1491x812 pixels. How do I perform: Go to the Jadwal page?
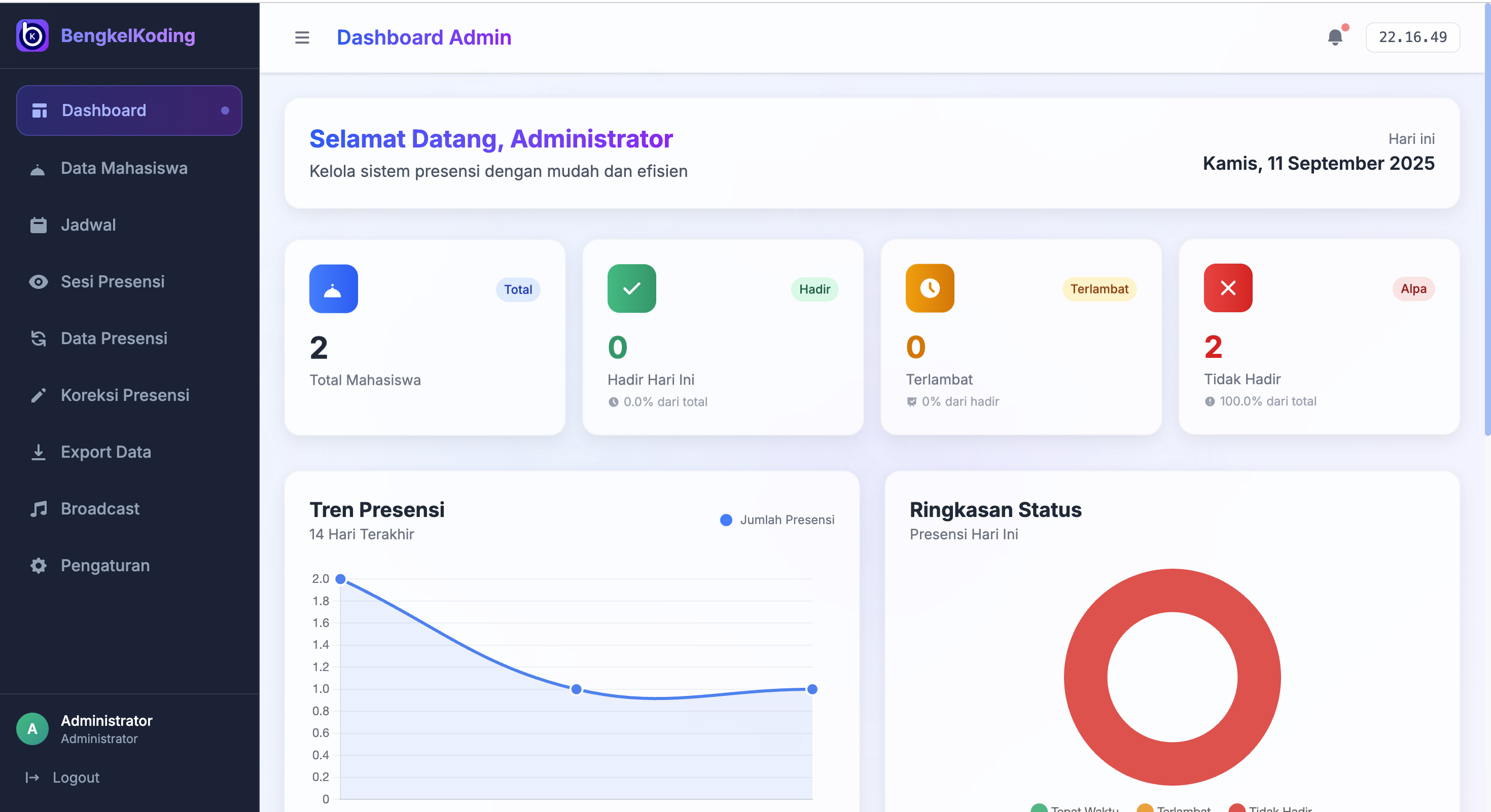[88, 225]
